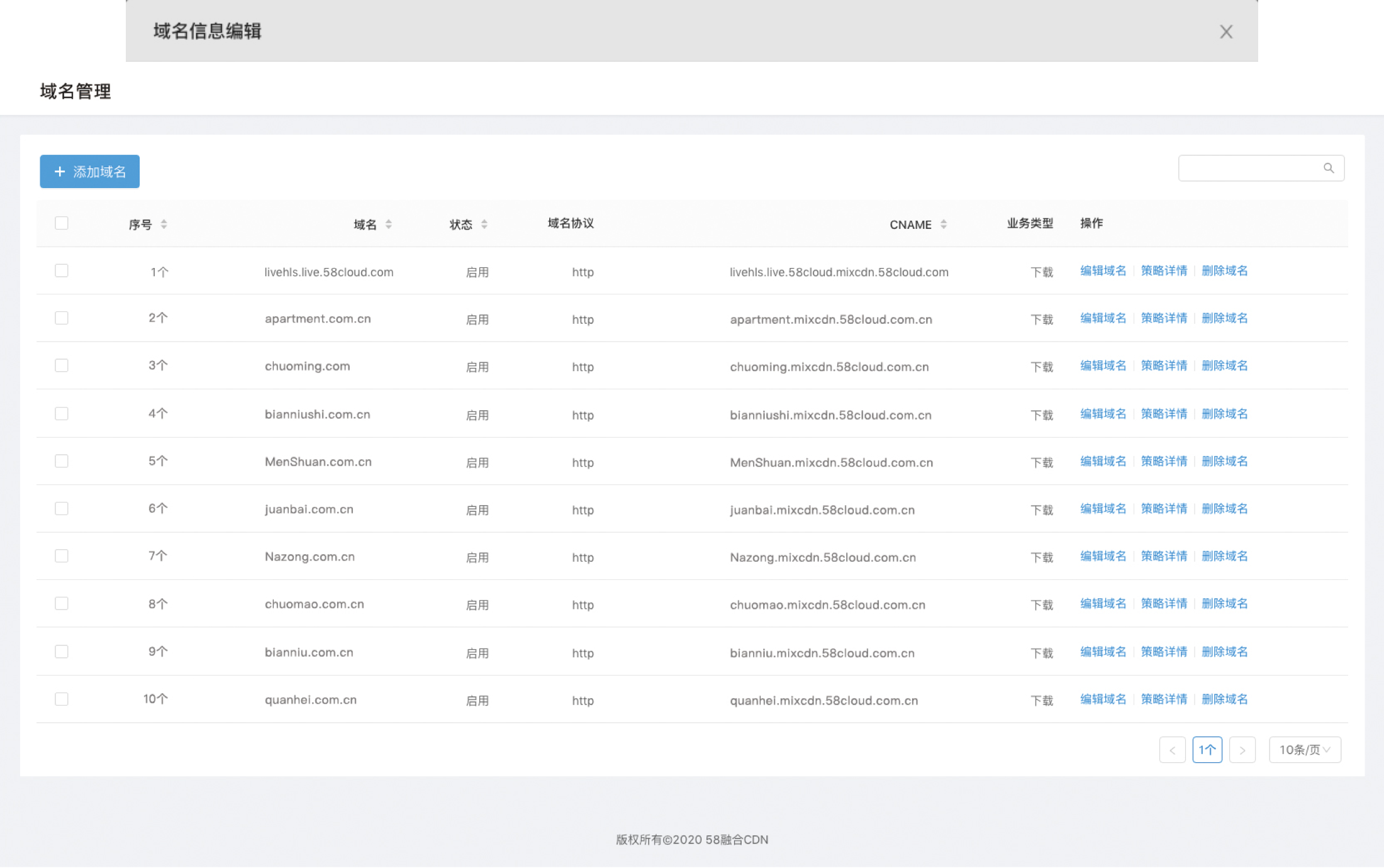
Task: Tick the quanhei.com.cn row checkbox
Action: pos(62,699)
